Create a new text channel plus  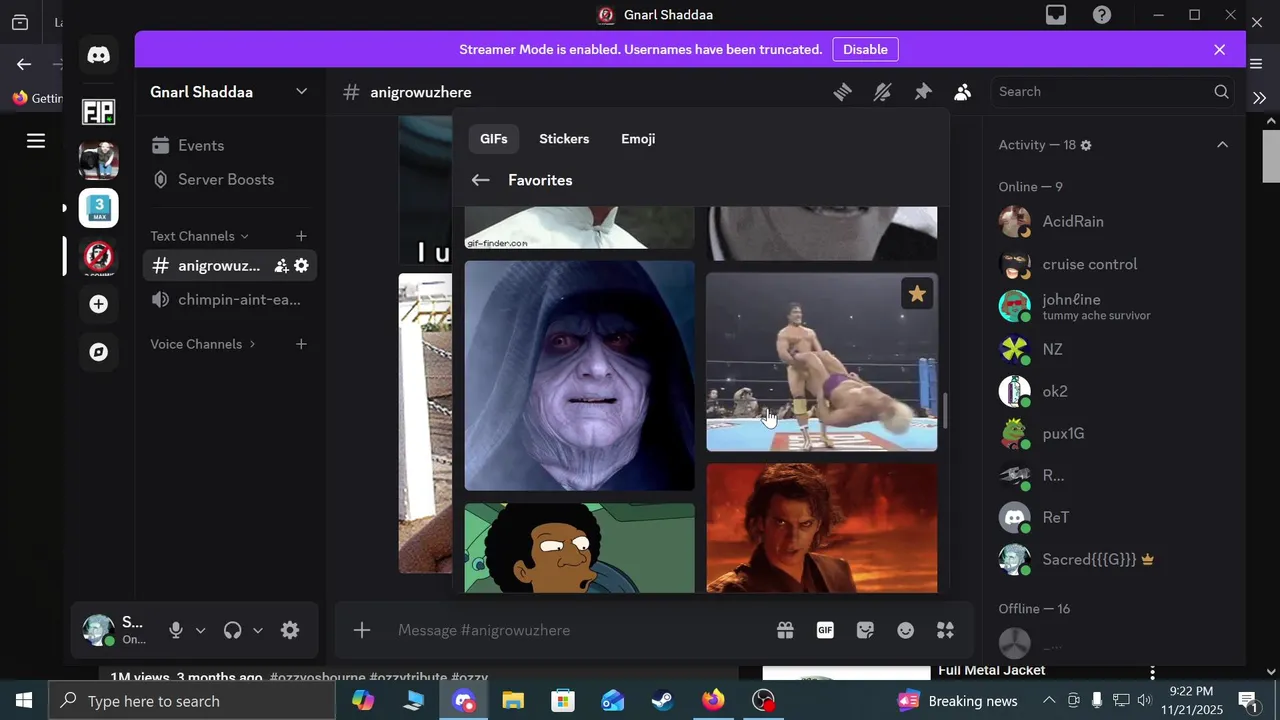(x=301, y=236)
